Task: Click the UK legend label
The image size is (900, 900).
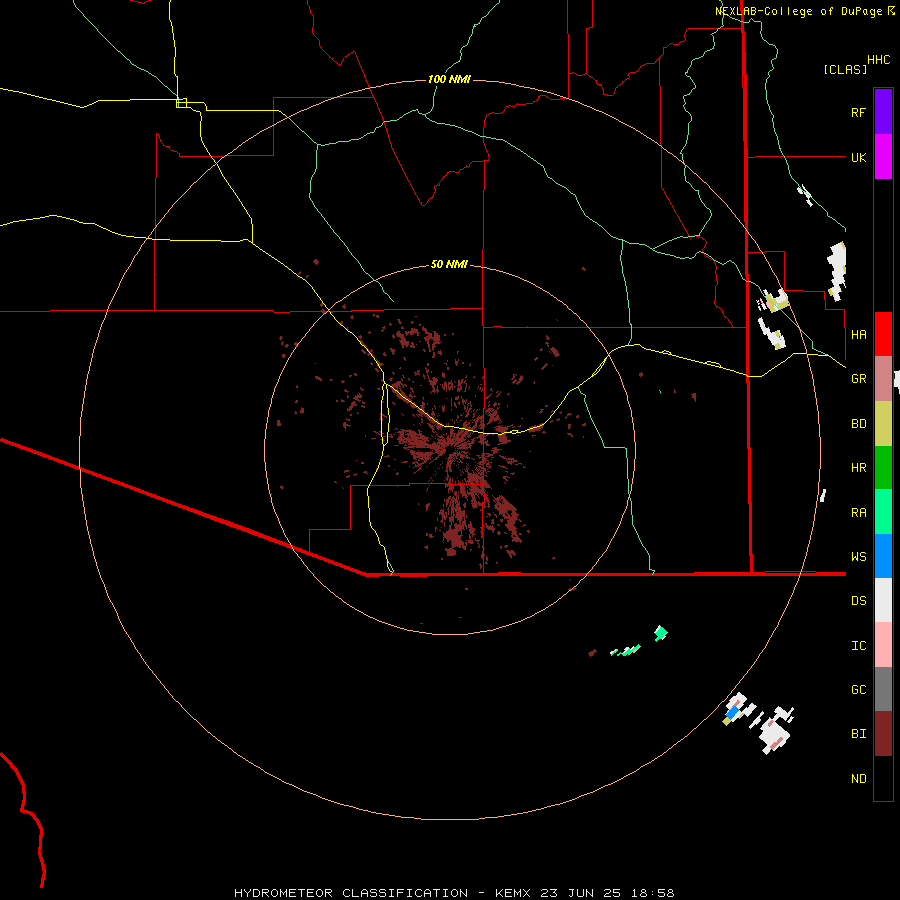Action: (x=858, y=157)
